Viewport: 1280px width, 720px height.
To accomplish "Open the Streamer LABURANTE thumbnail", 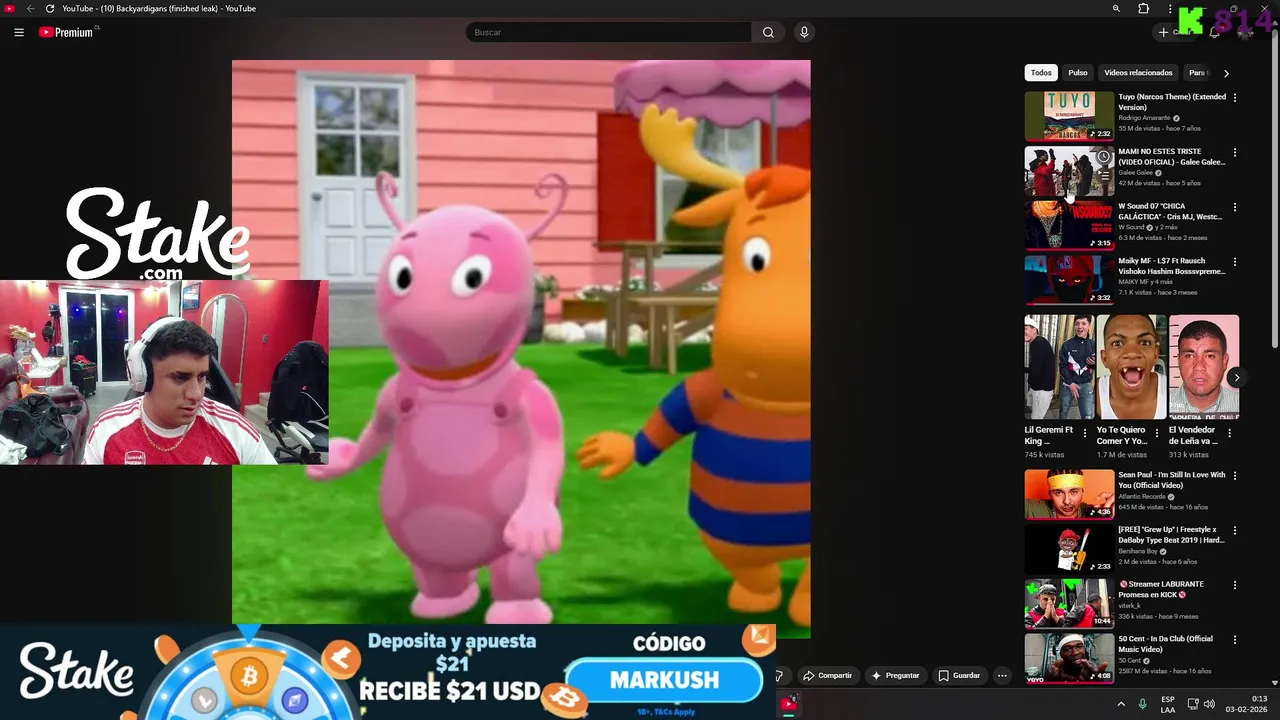I will point(1069,603).
